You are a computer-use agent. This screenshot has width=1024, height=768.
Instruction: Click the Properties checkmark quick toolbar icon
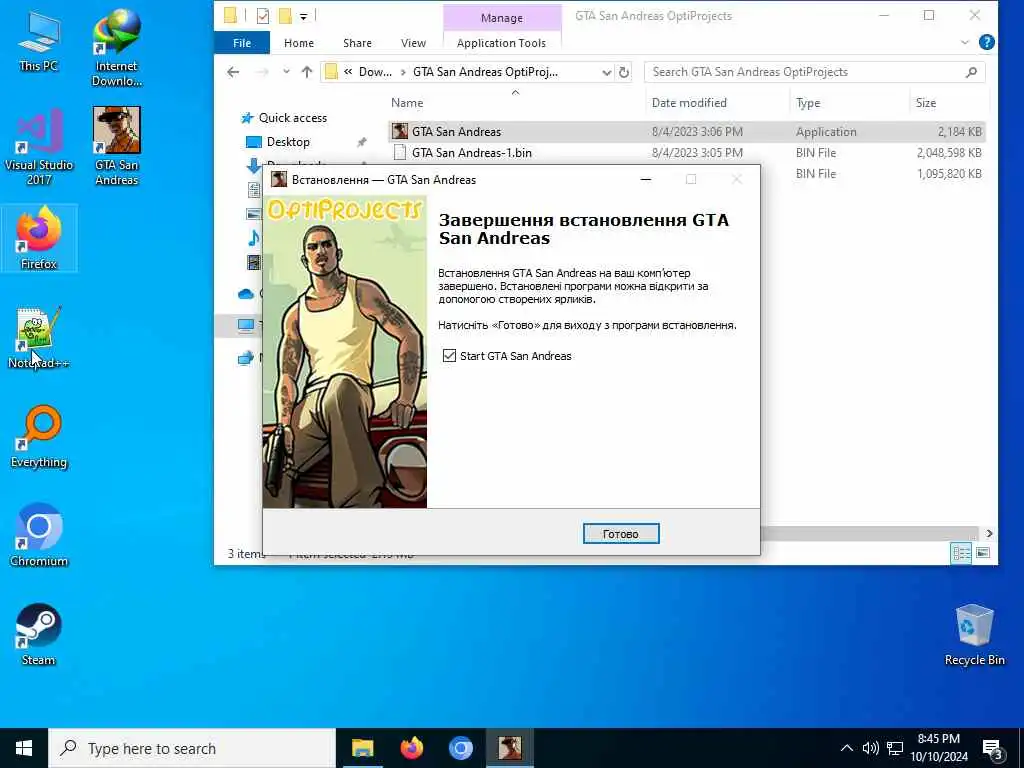click(x=263, y=16)
